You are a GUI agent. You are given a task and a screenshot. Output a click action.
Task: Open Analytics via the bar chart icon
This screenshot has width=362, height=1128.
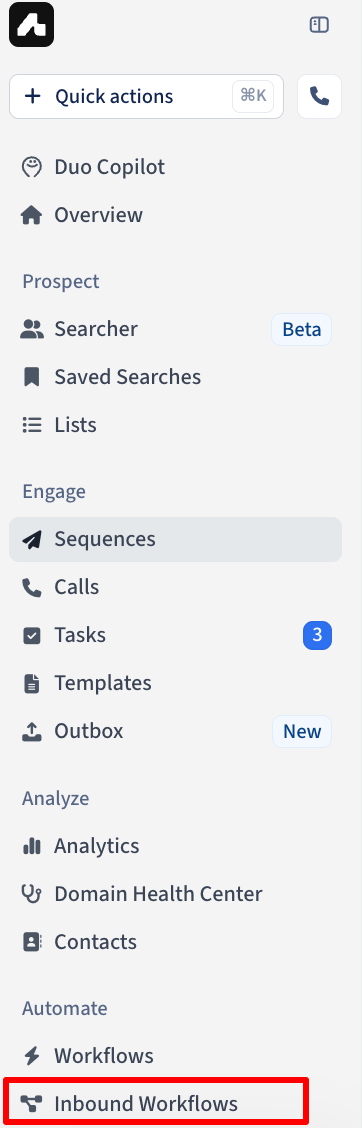[x=32, y=846]
